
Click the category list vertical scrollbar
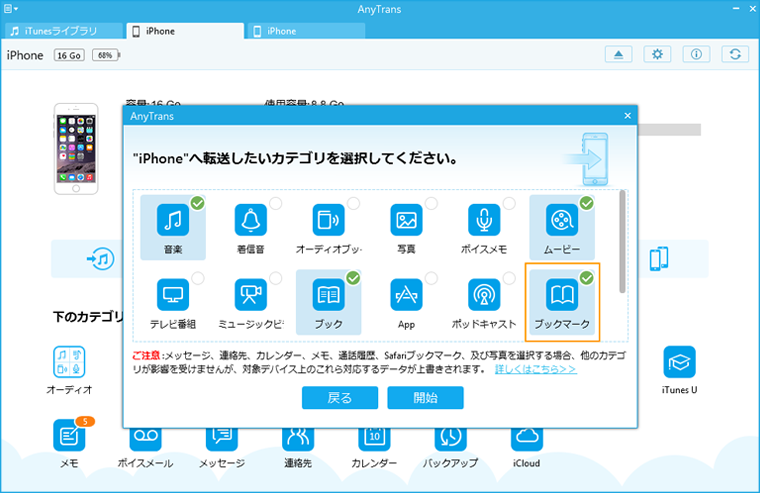(x=622, y=242)
